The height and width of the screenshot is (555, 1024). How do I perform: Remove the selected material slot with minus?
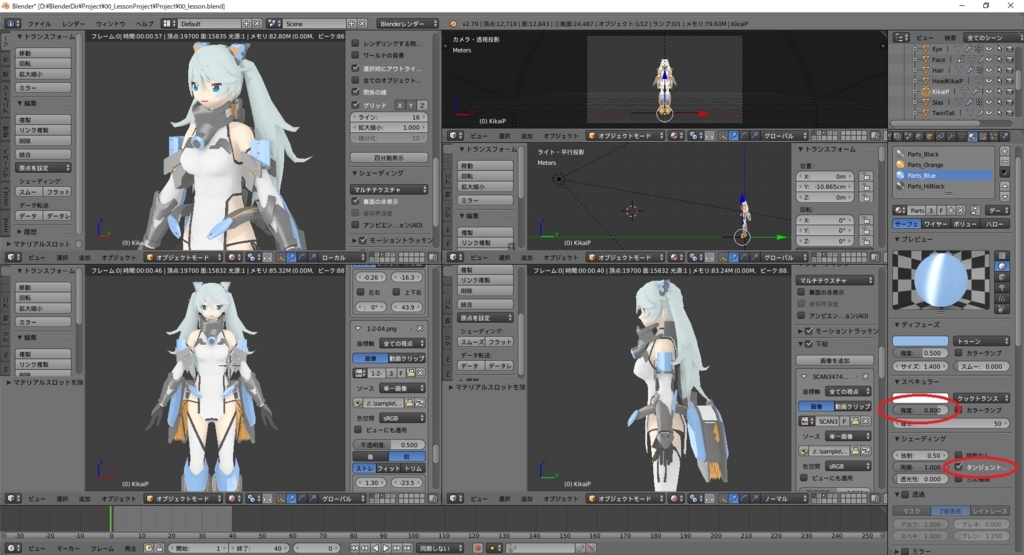[x=1004, y=161]
